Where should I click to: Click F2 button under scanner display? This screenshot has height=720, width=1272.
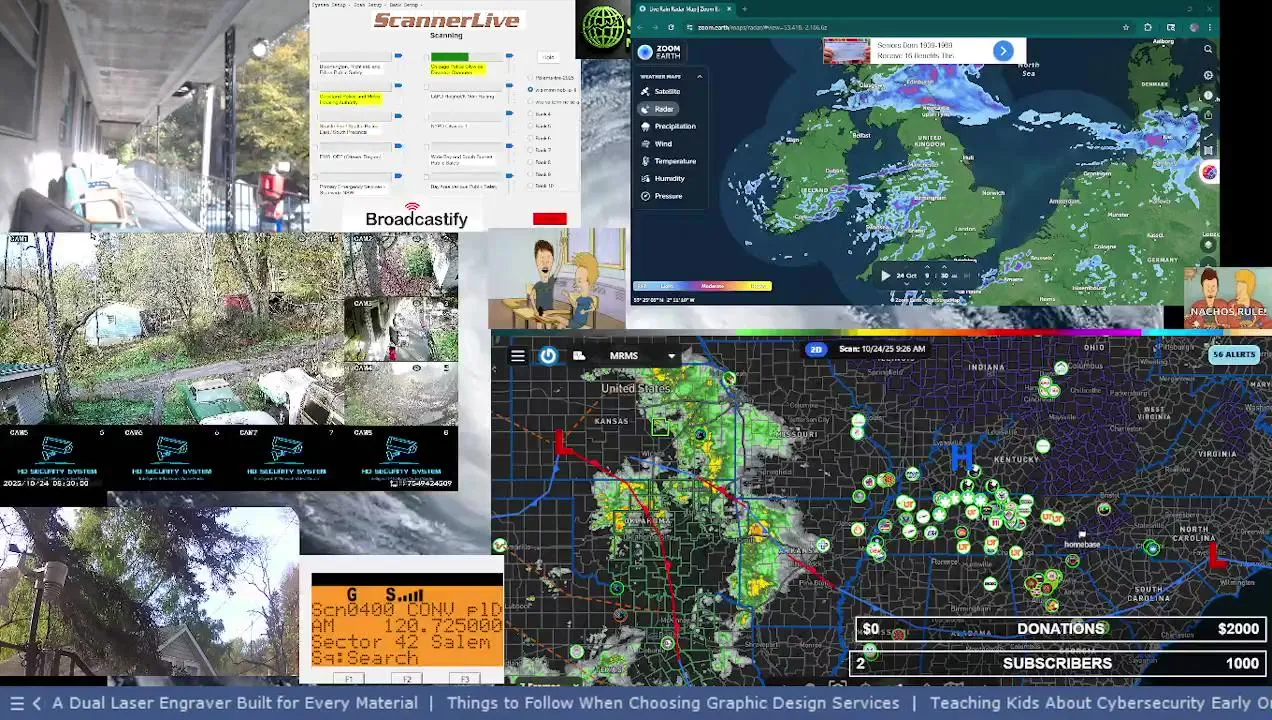click(x=407, y=680)
